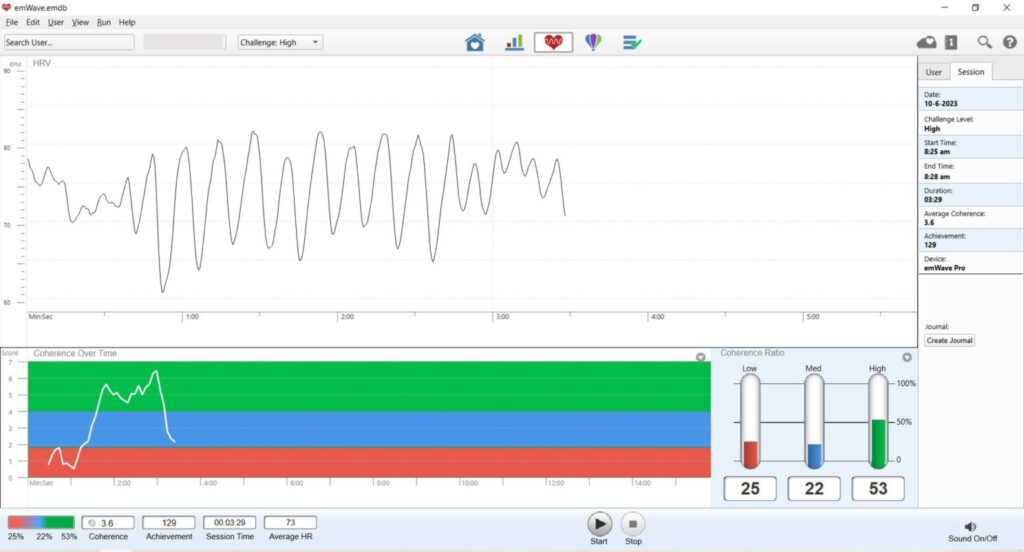Switch to the User tab
This screenshot has height=552, width=1024.
(x=934, y=72)
